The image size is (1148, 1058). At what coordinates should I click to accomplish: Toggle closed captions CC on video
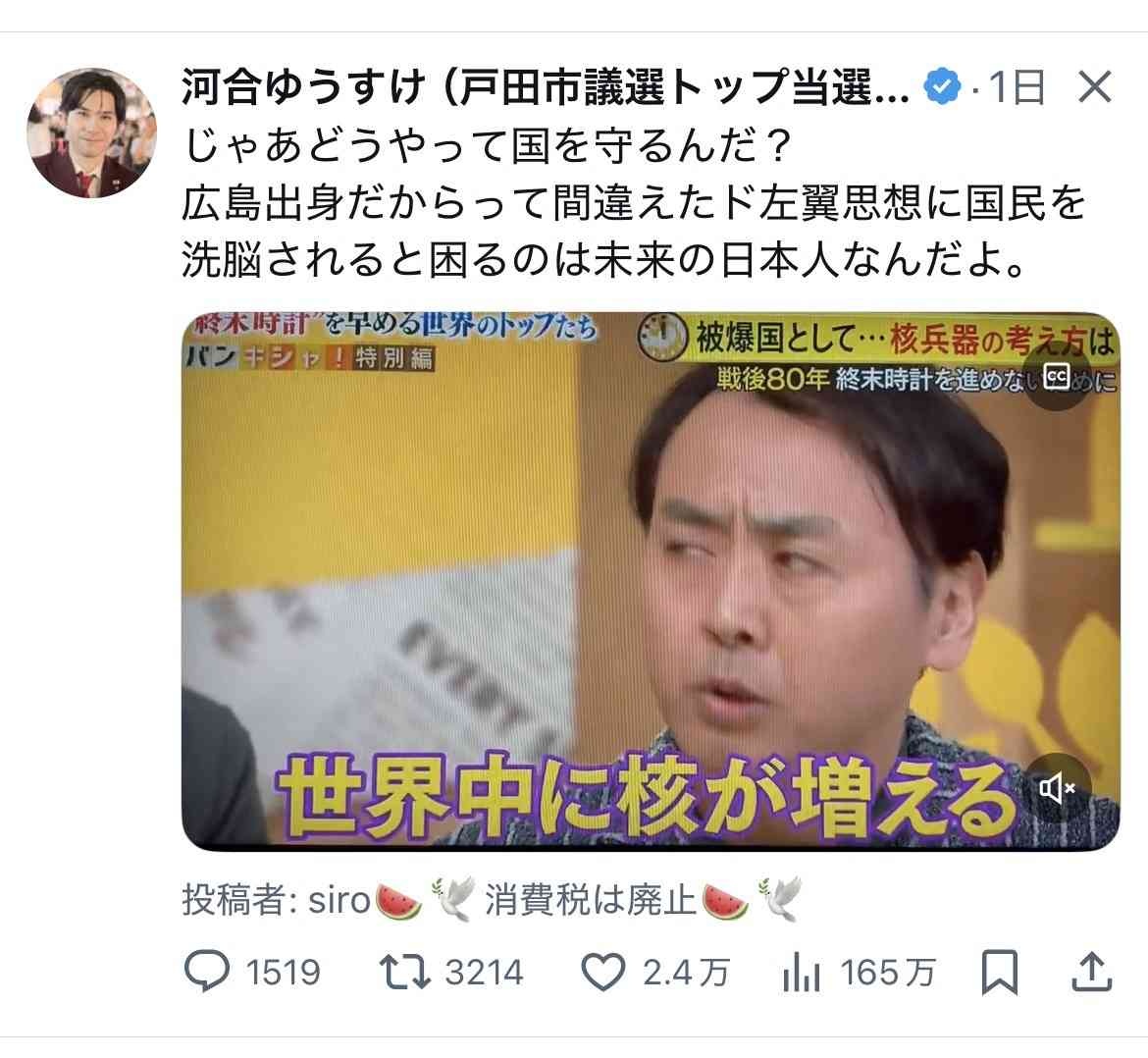tap(1057, 376)
